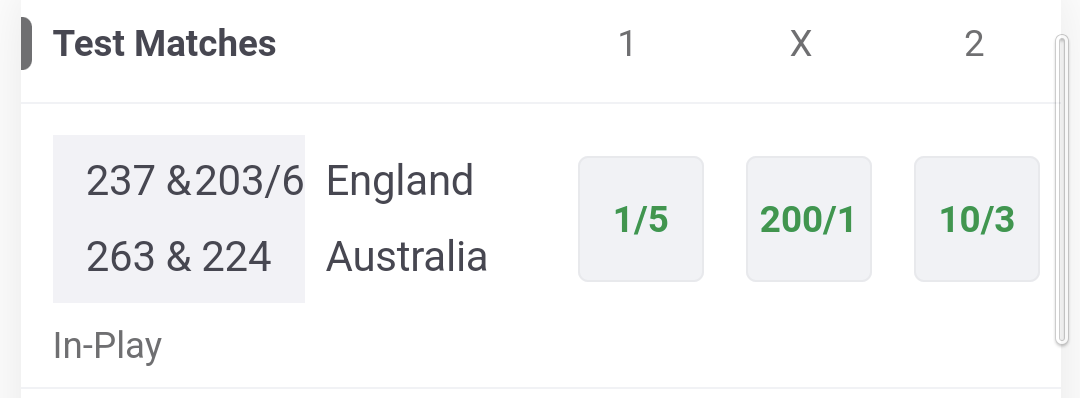Image resolution: width=1080 pixels, height=398 pixels.
Task: Click Australia's second-innings score 224
Action: [x=236, y=257]
